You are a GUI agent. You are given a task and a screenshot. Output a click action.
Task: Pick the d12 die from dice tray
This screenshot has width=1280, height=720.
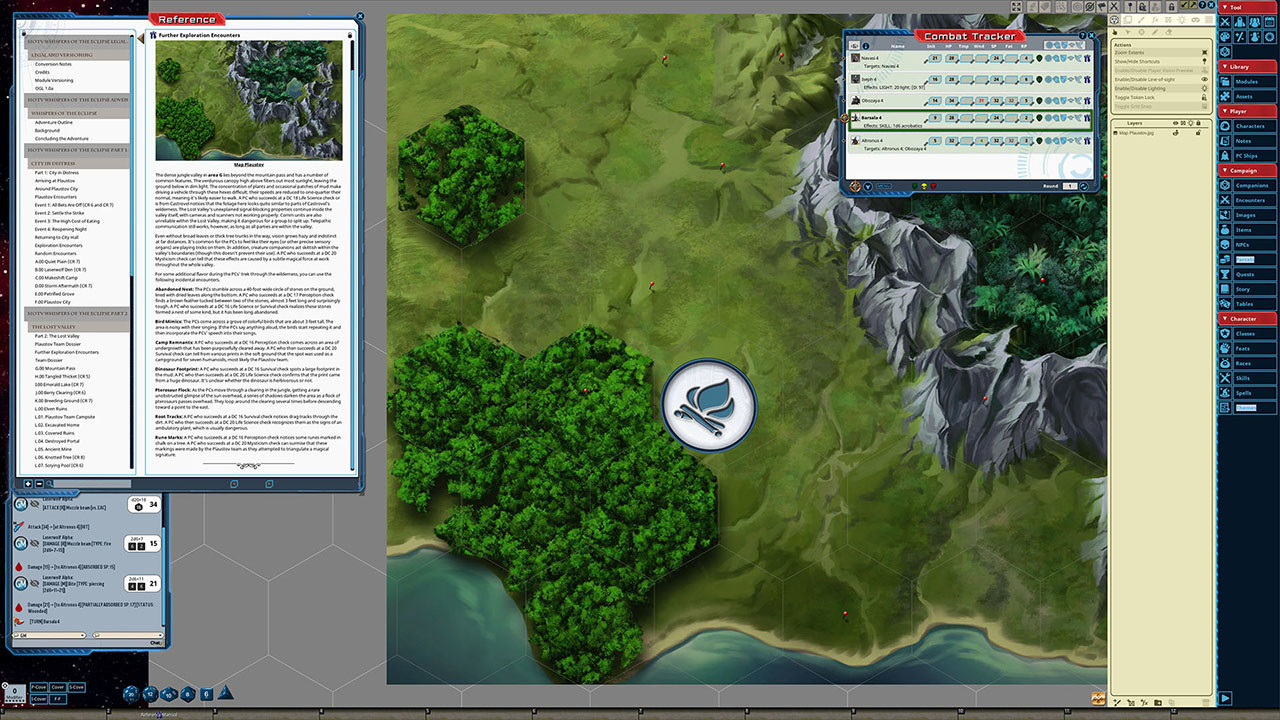(150, 693)
